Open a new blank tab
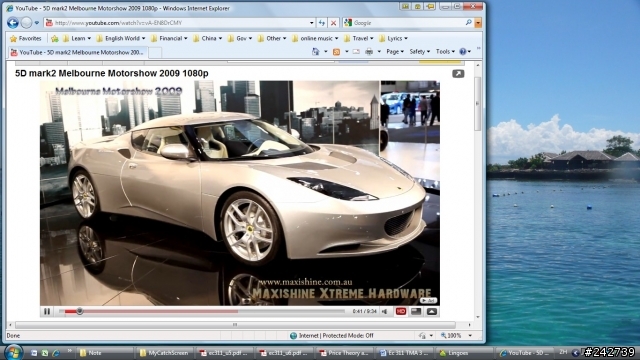Image resolution: width=640 pixels, height=360 pixels. (x=155, y=52)
